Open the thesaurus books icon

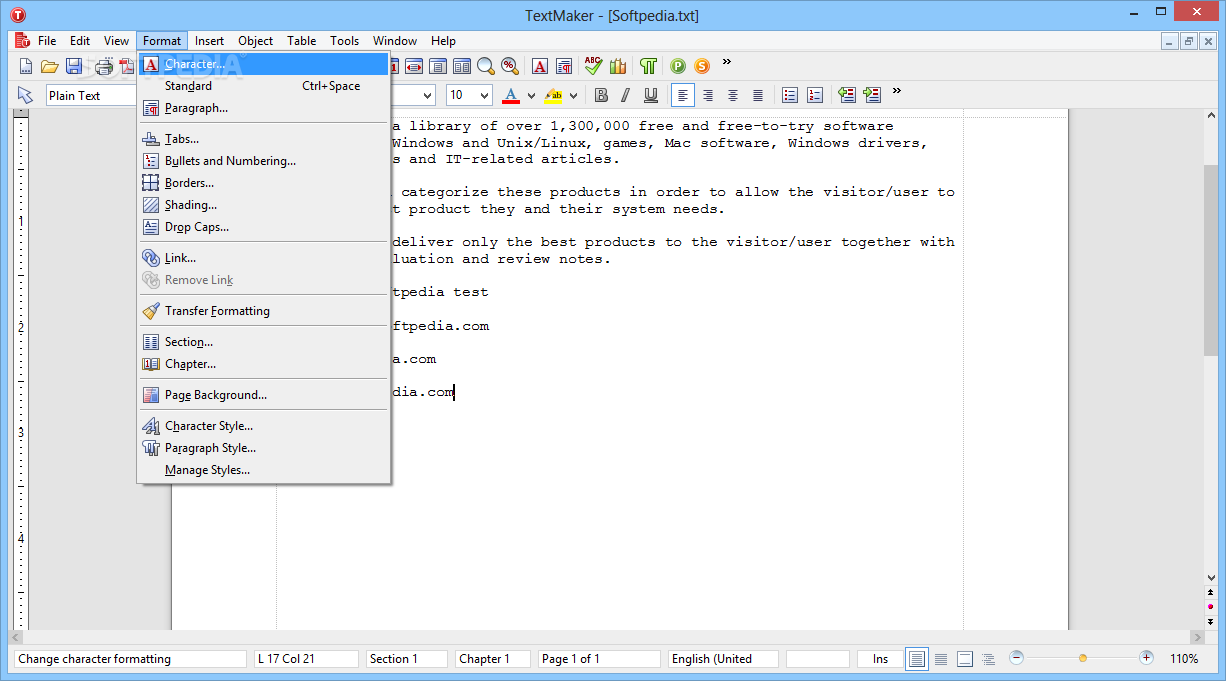618,66
